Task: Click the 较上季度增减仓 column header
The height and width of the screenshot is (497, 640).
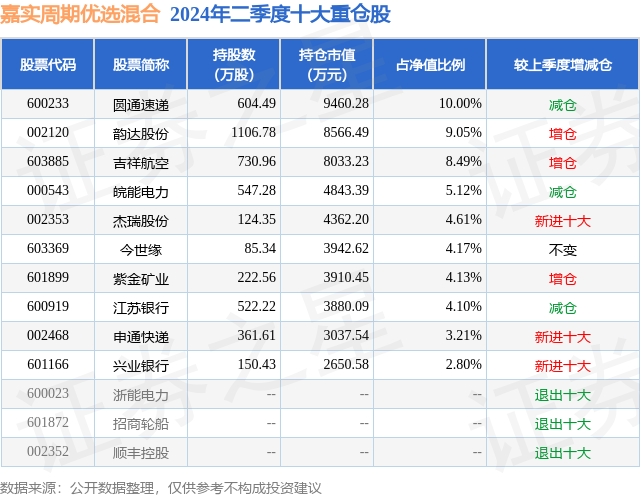Action: (563, 64)
